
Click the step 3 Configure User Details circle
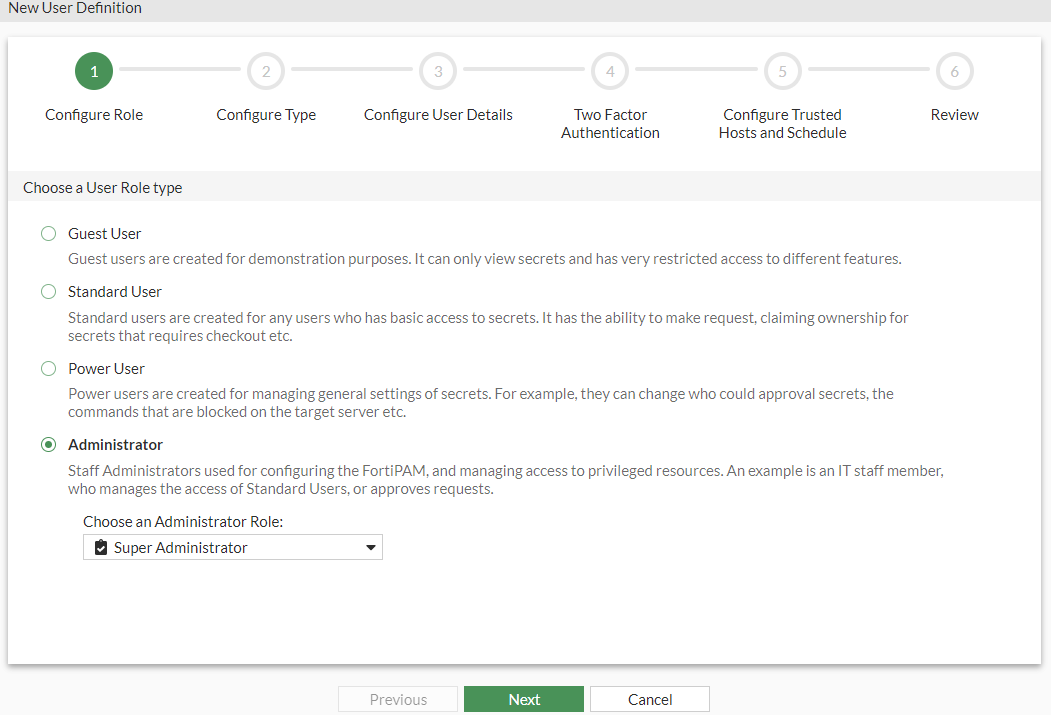(x=437, y=71)
